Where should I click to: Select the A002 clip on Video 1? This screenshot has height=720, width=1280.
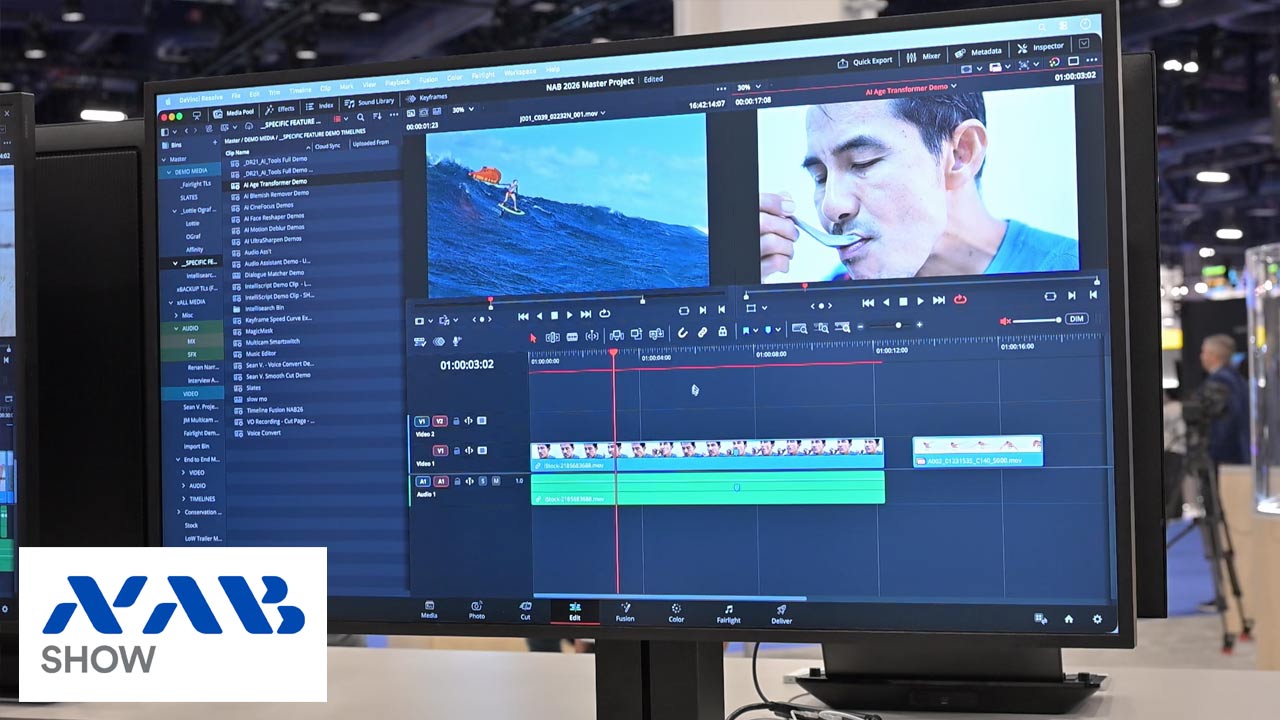click(978, 451)
